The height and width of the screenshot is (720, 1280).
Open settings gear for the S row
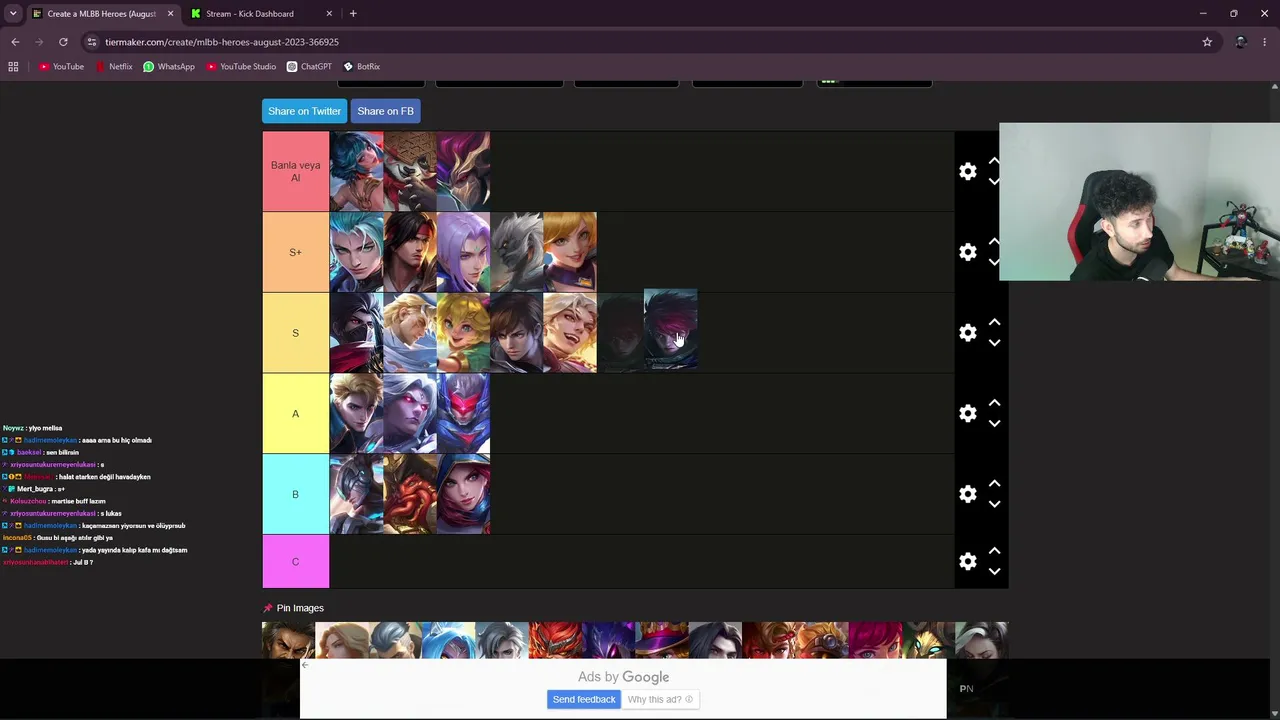point(967,333)
